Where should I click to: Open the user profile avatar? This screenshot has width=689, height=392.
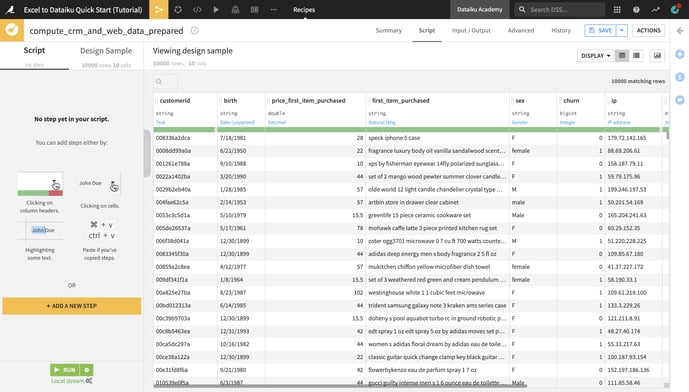pos(675,9)
